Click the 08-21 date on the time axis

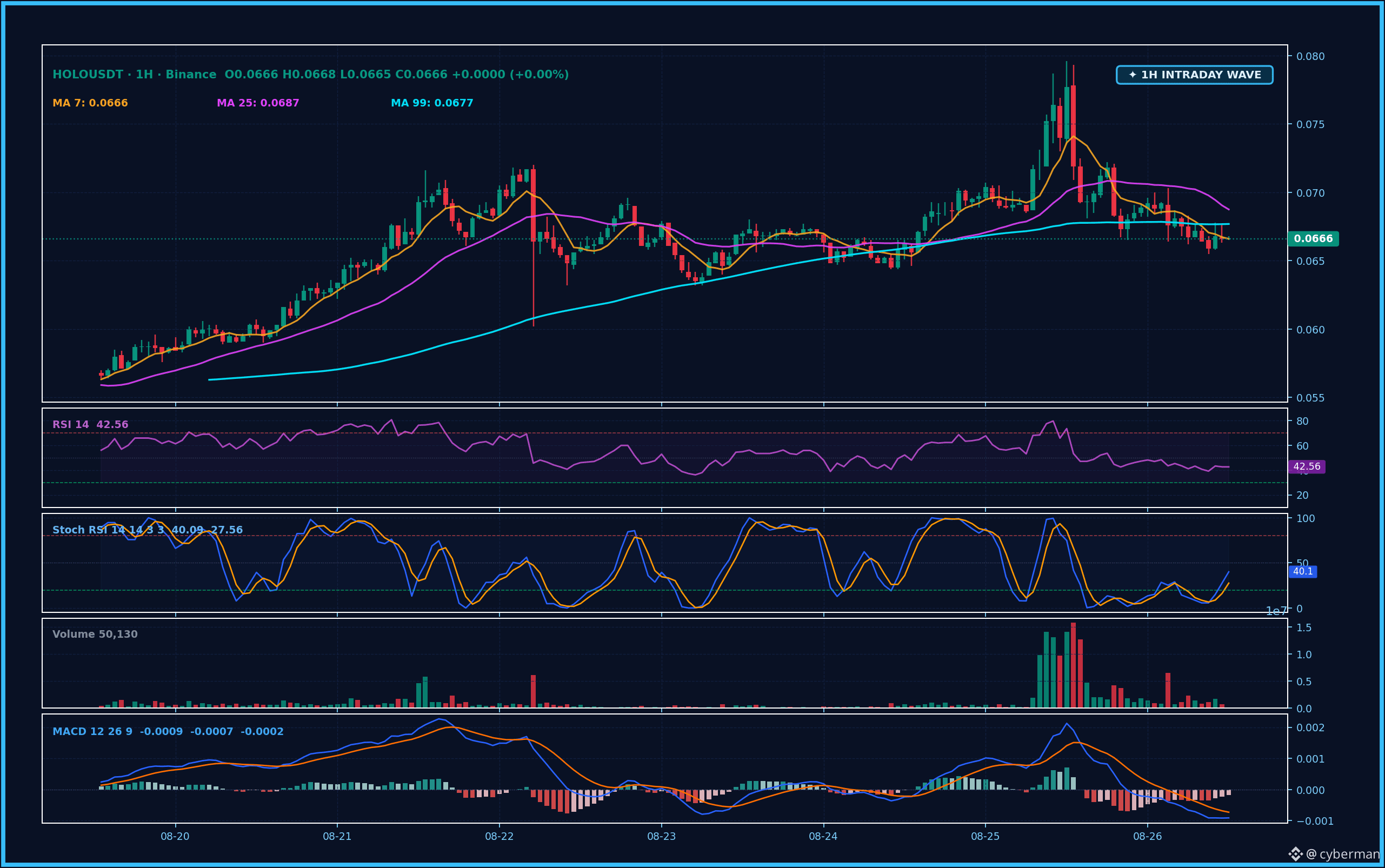tap(337, 837)
